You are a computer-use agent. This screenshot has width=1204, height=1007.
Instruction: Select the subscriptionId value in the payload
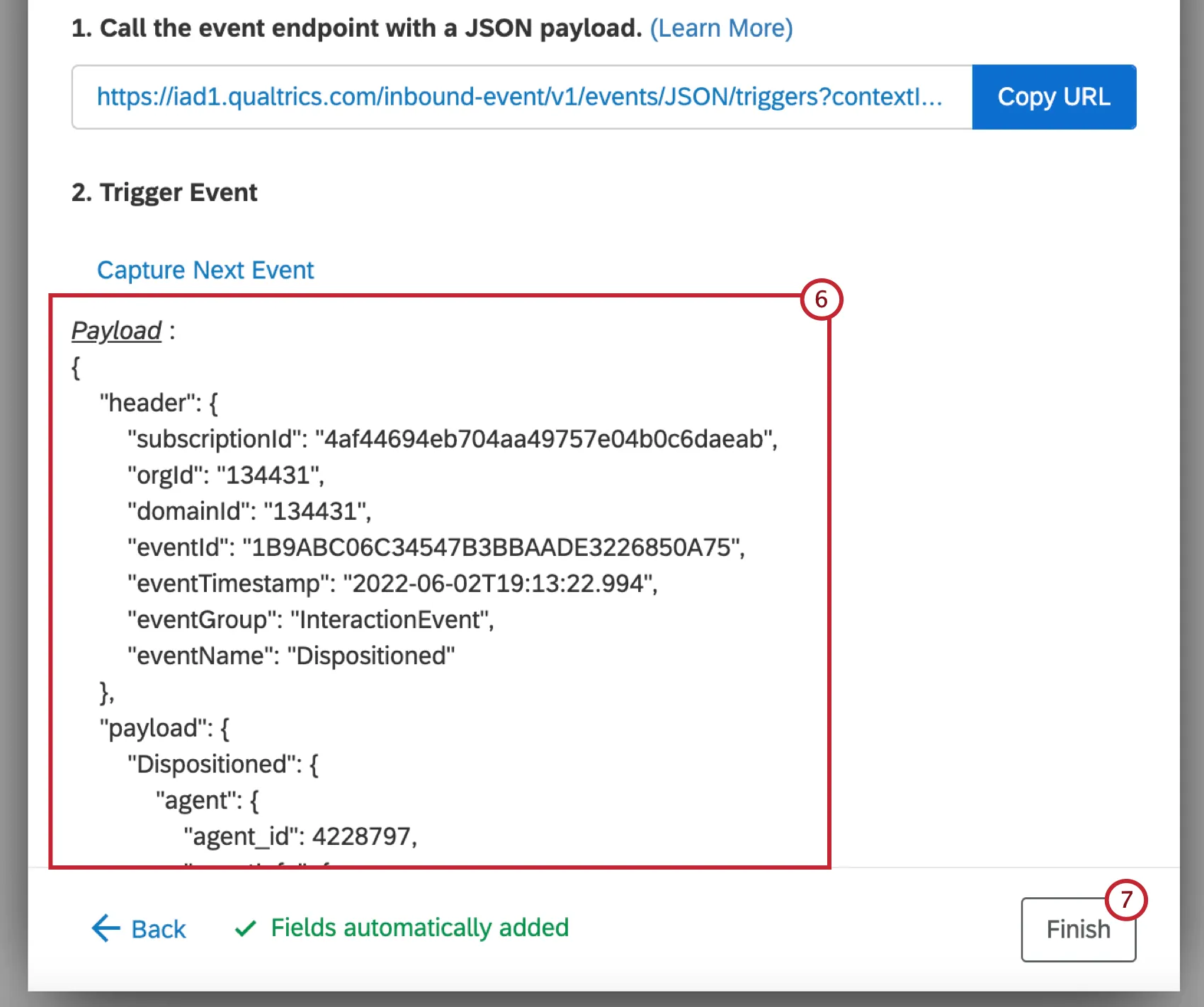click(x=545, y=438)
